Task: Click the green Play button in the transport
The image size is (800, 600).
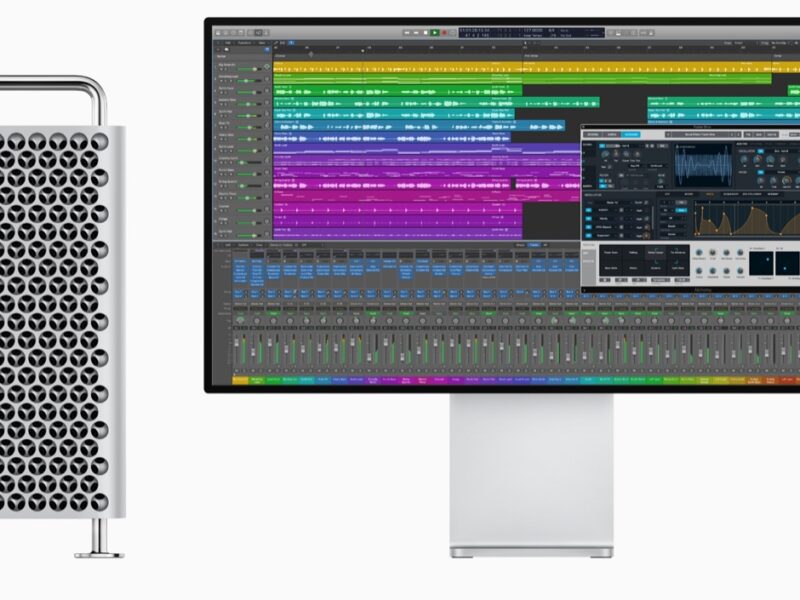Action: (435, 33)
